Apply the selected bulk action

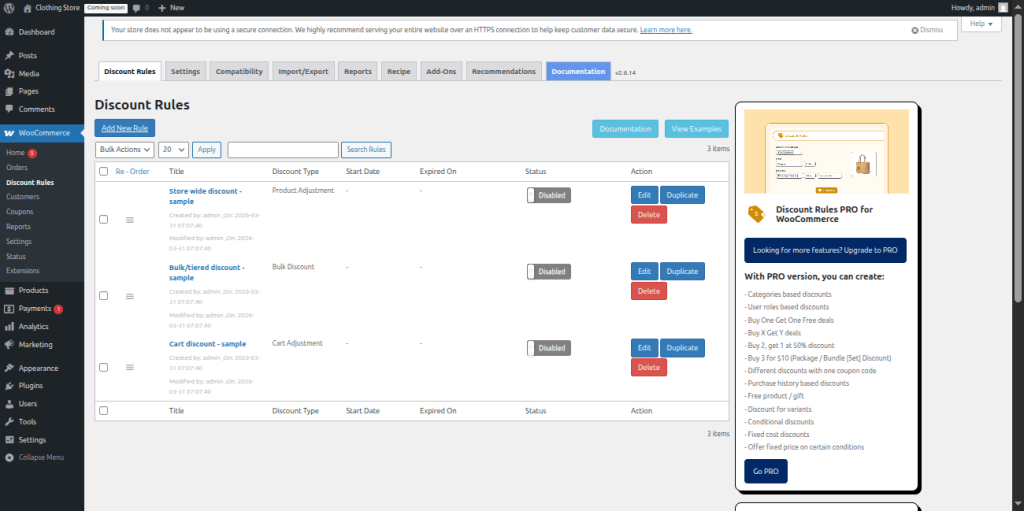tap(206, 150)
